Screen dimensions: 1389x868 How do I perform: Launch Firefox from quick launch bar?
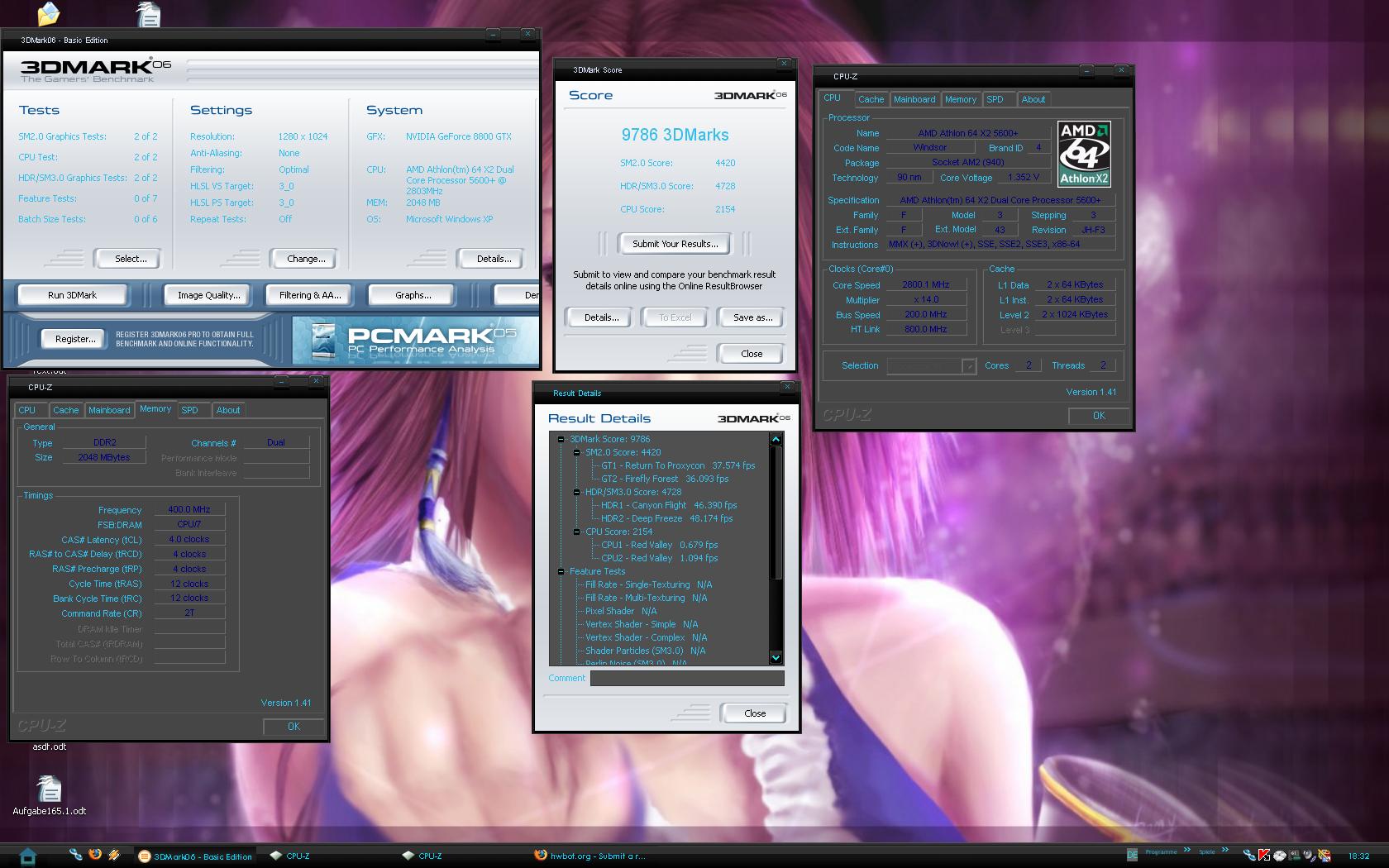95,855
